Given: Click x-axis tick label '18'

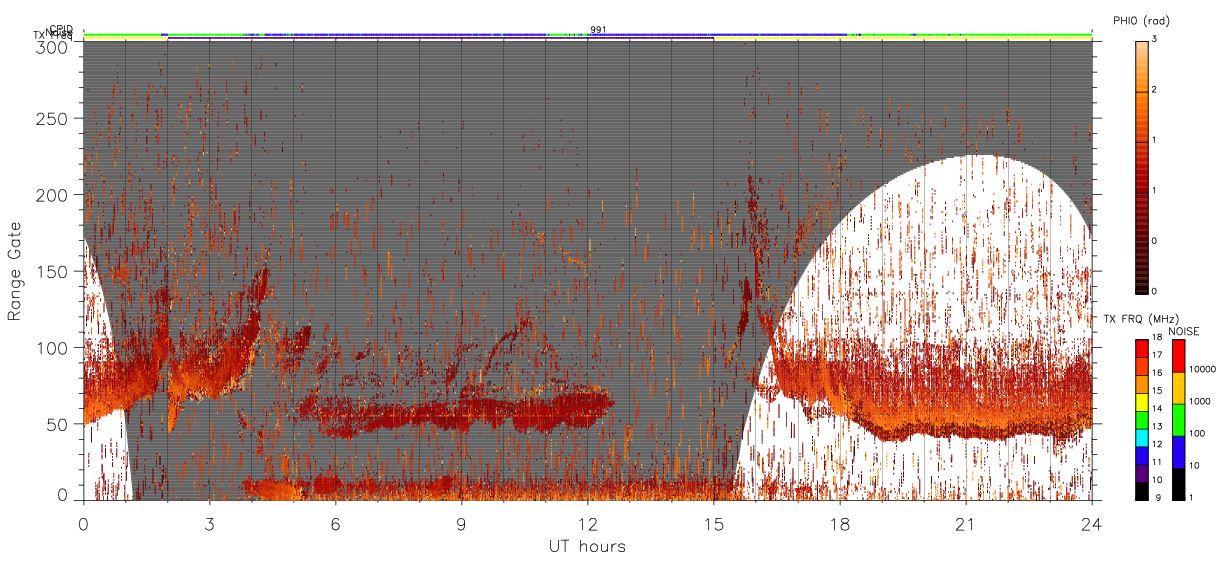Looking at the screenshot, I should click(x=839, y=523).
